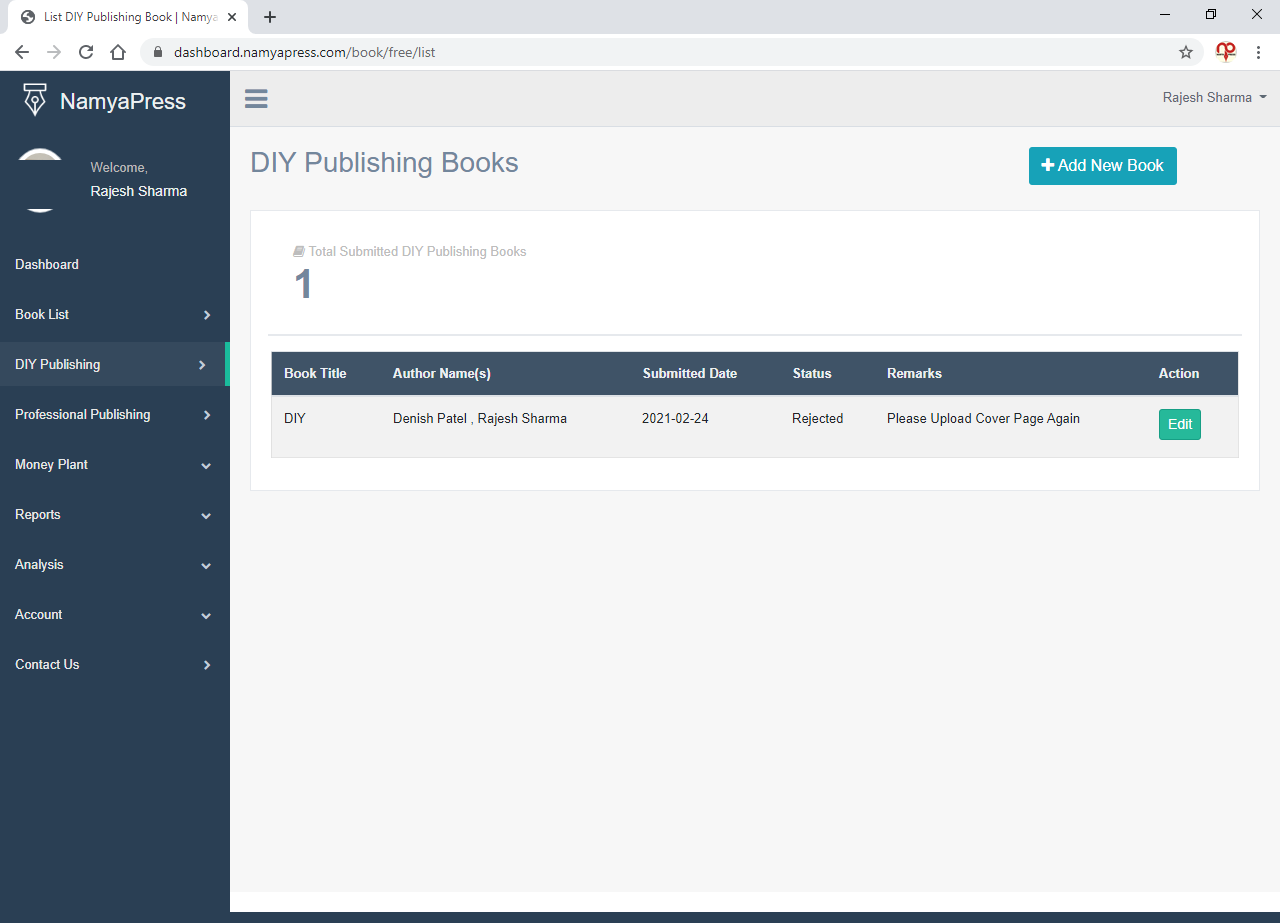Click author cell Denish Patel, Rajesh Sharma
Image resolution: width=1280 pixels, height=923 pixels.
pos(480,418)
